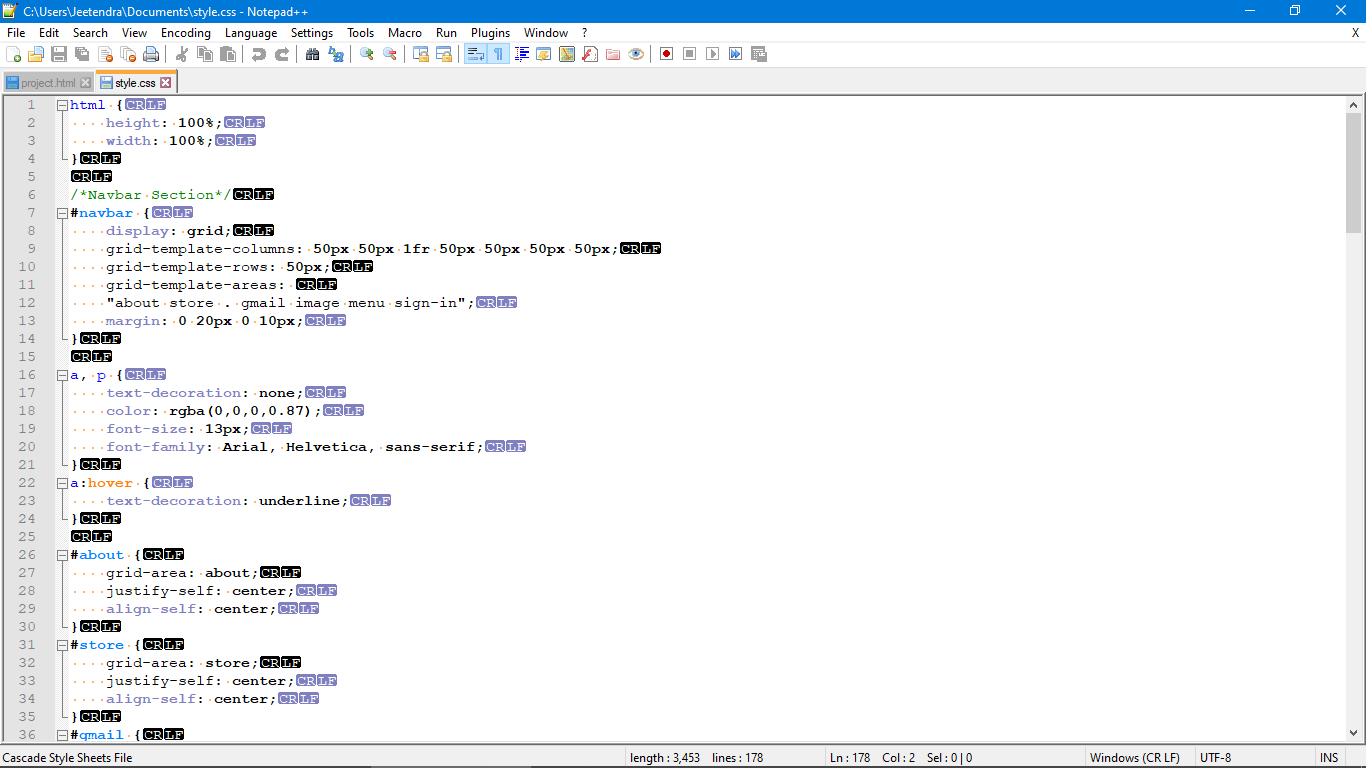Click the Zoom Out magnifier icon
Image resolution: width=1366 pixels, height=768 pixels.
(x=390, y=54)
